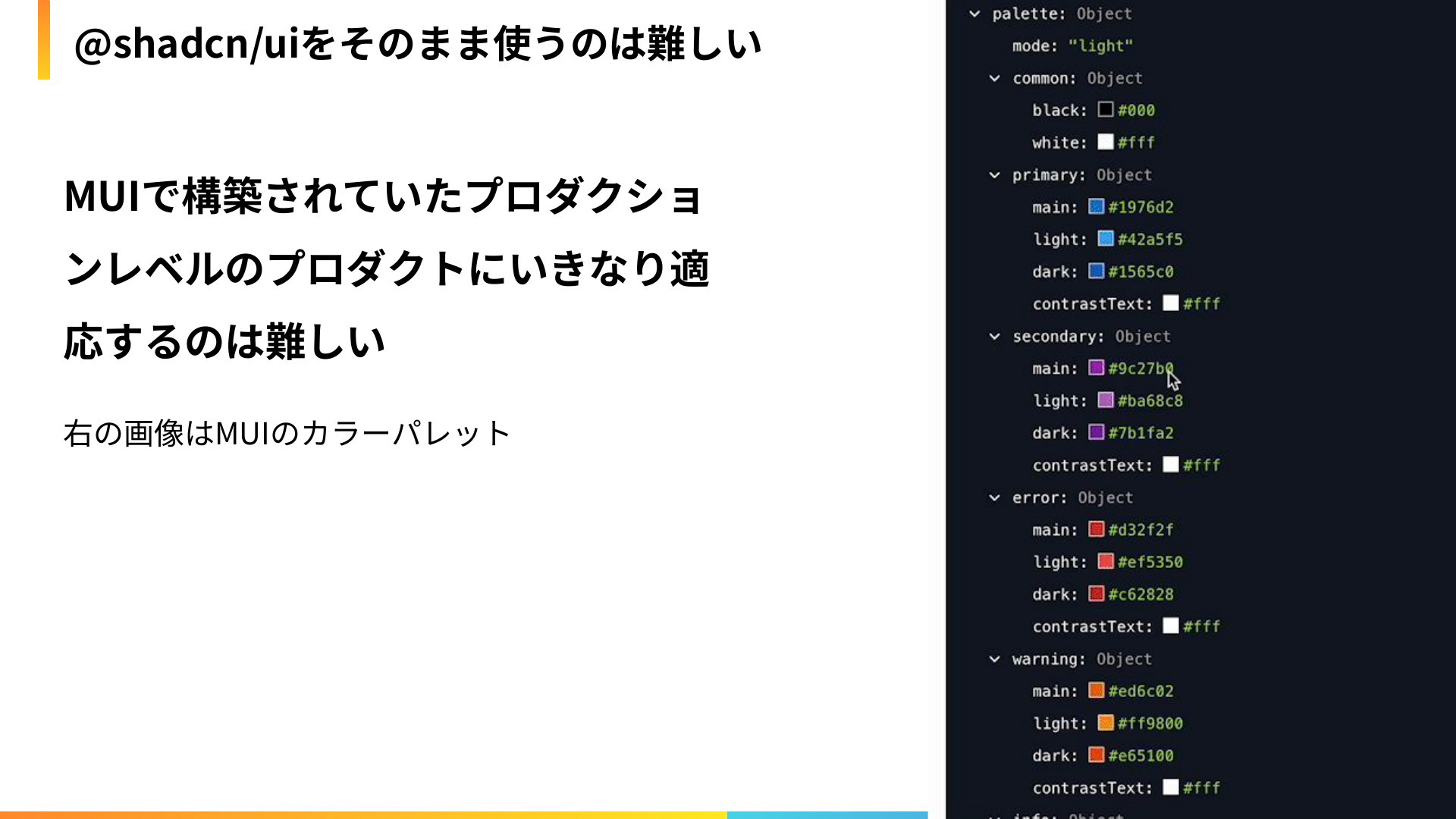This screenshot has height=819, width=1456.
Task: Click the #ef5350 hex value text
Action: pos(1150,562)
